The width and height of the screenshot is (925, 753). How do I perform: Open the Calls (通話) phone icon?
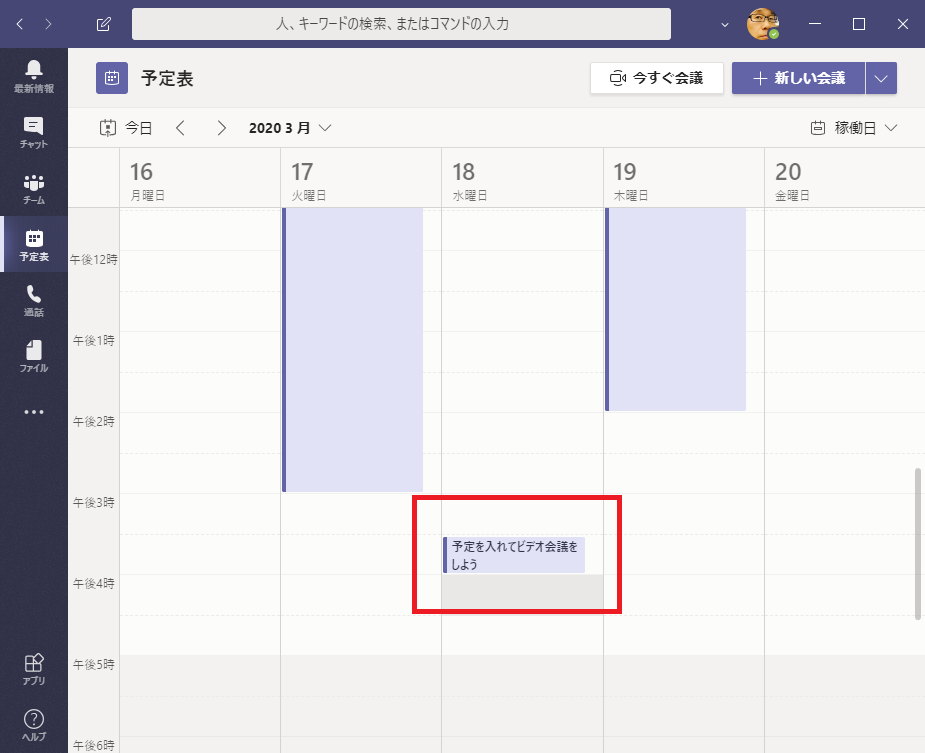tap(34, 300)
